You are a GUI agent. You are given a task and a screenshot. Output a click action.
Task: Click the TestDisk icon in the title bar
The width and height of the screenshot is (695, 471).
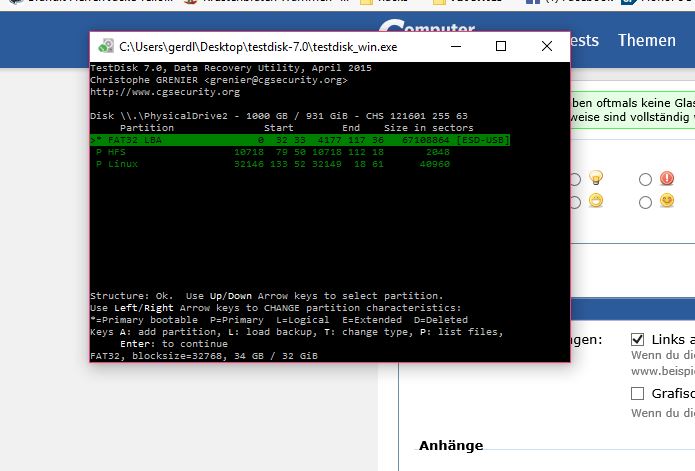tap(106, 46)
